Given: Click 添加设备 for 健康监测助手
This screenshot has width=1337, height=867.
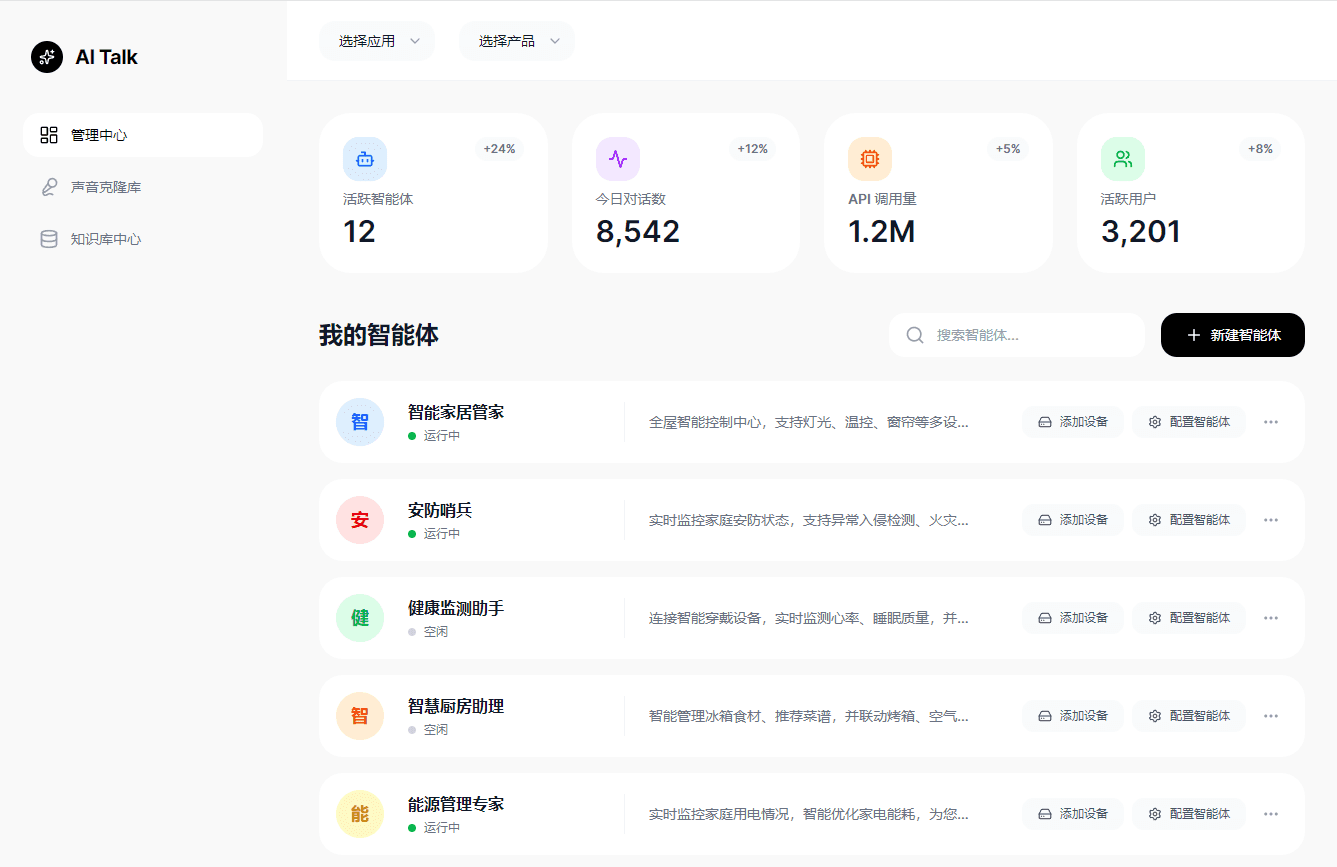Looking at the screenshot, I should point(1072,617).
